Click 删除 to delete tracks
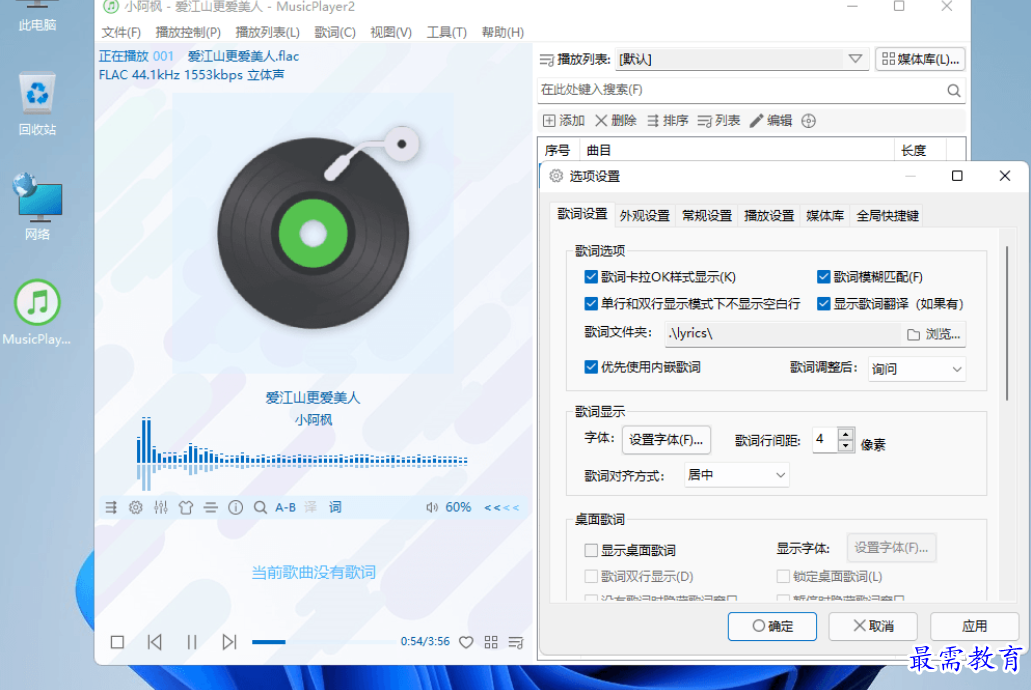The width and height of the screenshot is (1031, 690). [616, 120]
